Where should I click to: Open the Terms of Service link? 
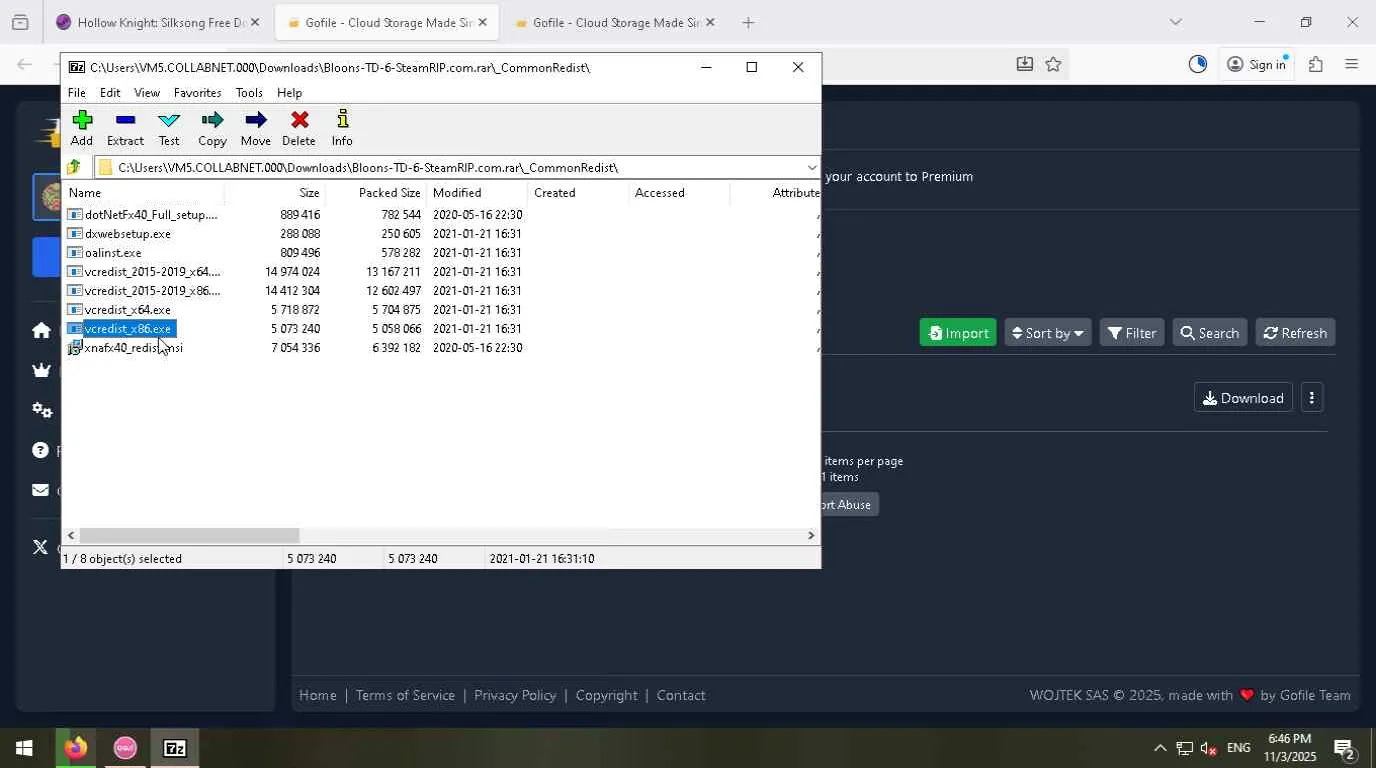tap(405, 695)
